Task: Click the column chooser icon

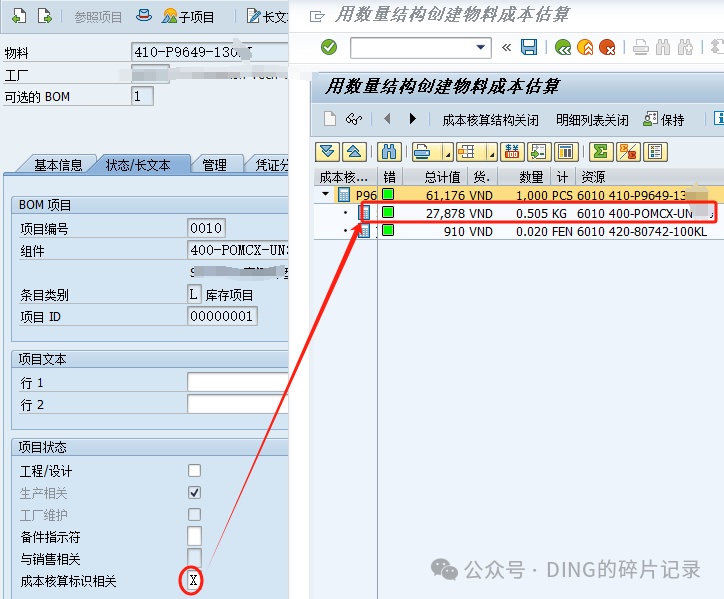Action: 566,151
